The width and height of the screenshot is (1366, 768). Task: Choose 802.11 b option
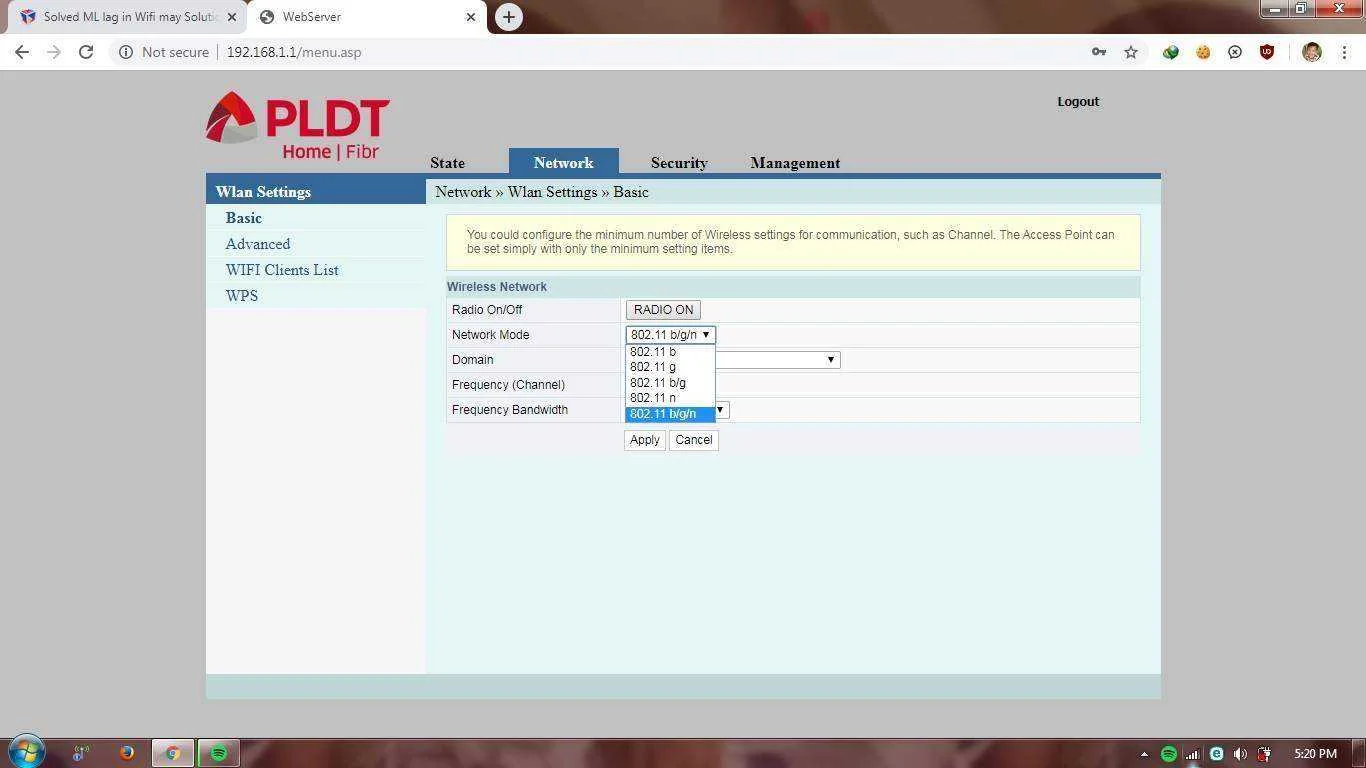point(670,352)
